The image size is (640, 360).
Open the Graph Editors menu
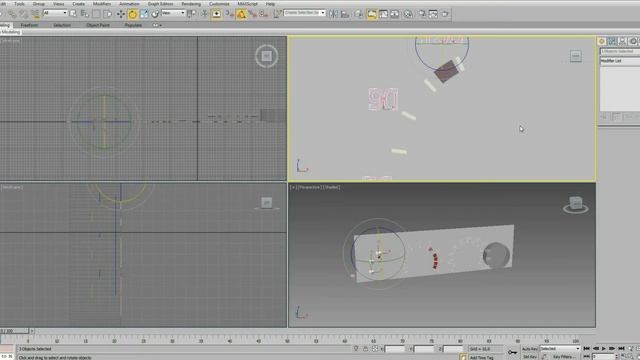(160, 4)
